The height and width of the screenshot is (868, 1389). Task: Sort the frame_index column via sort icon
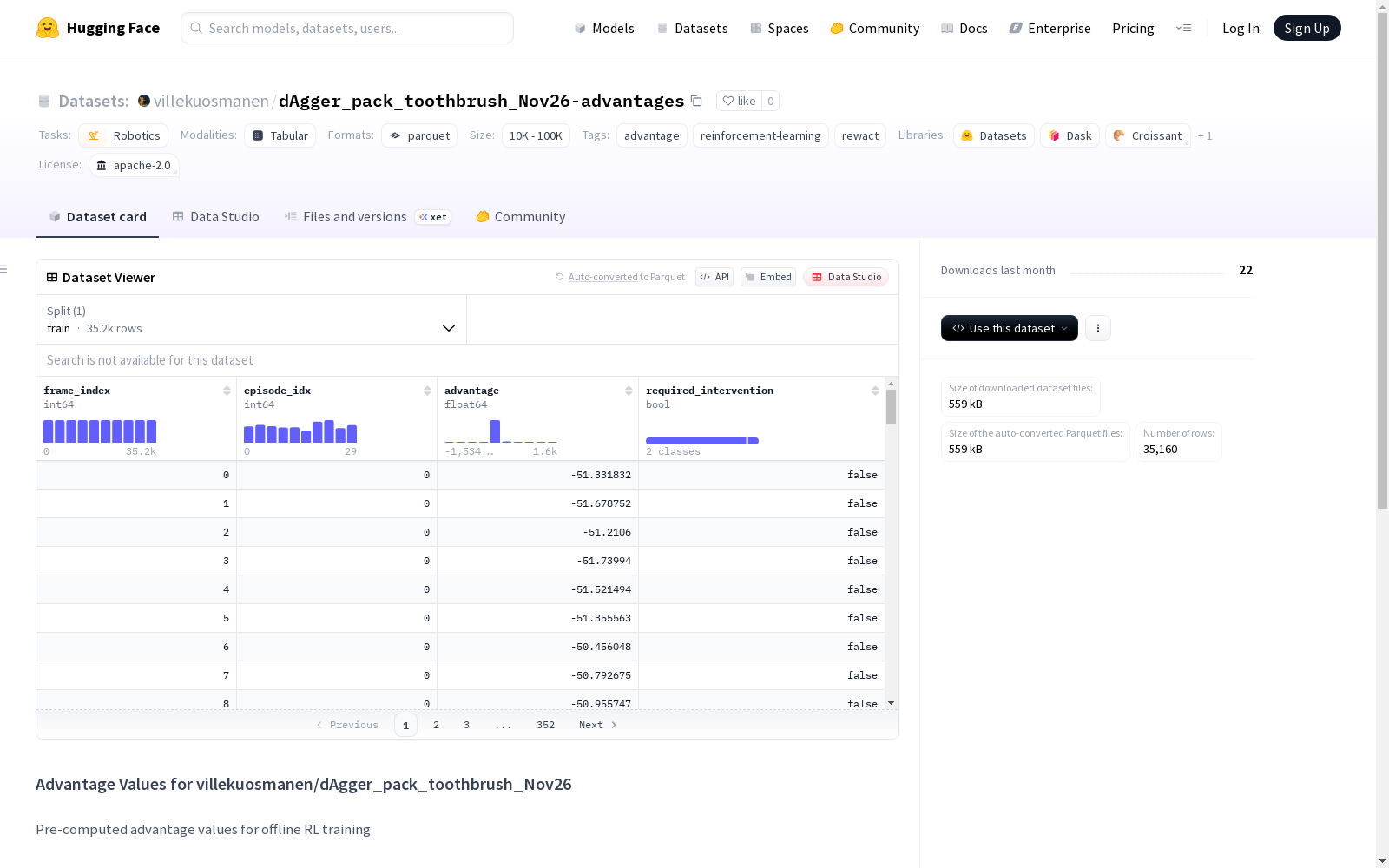[227, 391]
